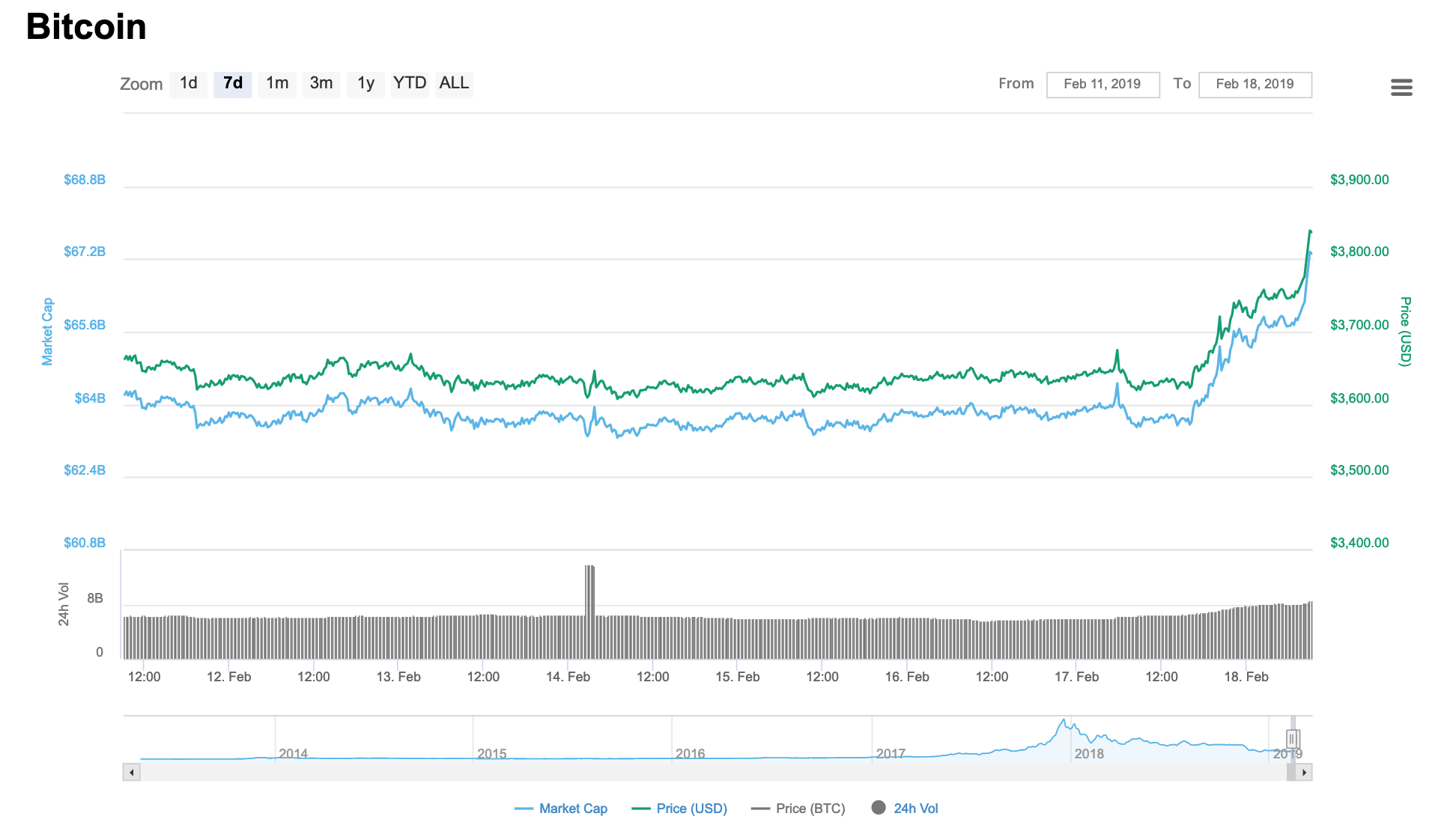
Task: Click the navigator range handle near 2019
Action: tap(1293, 740)
